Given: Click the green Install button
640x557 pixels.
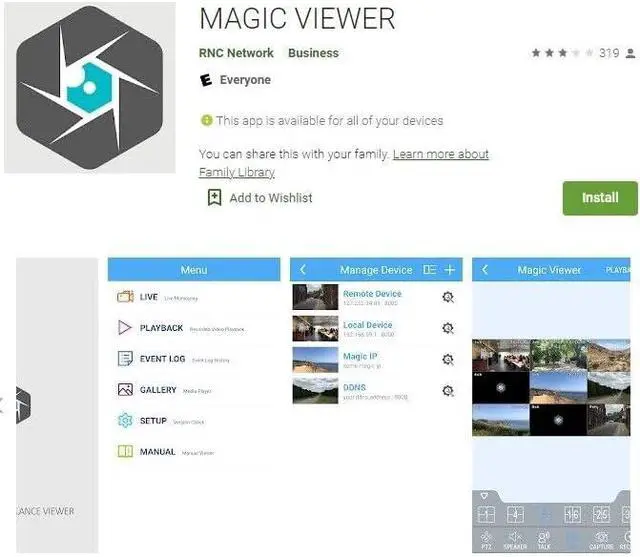Looking at the screenshot, I should (600, 198).
